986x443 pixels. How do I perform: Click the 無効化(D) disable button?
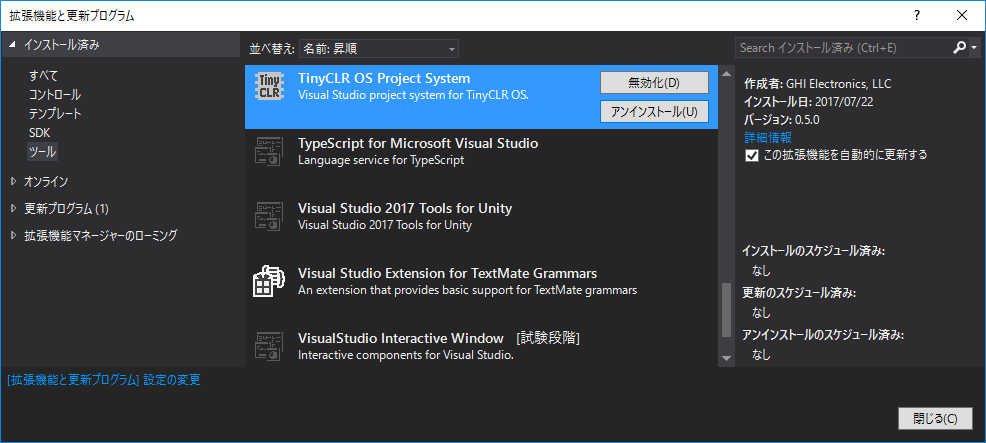tap(654, 82)
